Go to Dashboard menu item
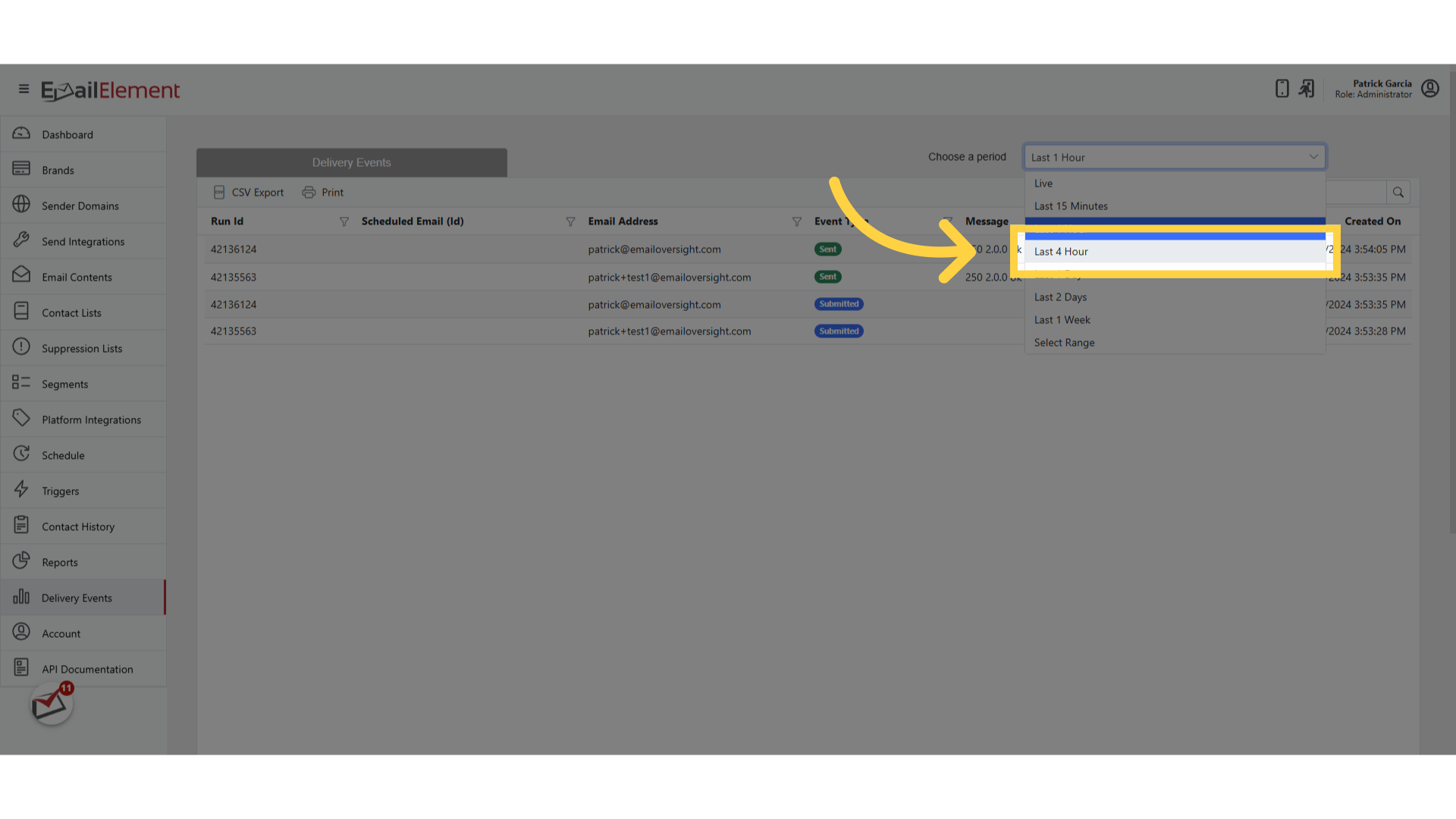Screen dimensions: 1456x819 (83, 134)
